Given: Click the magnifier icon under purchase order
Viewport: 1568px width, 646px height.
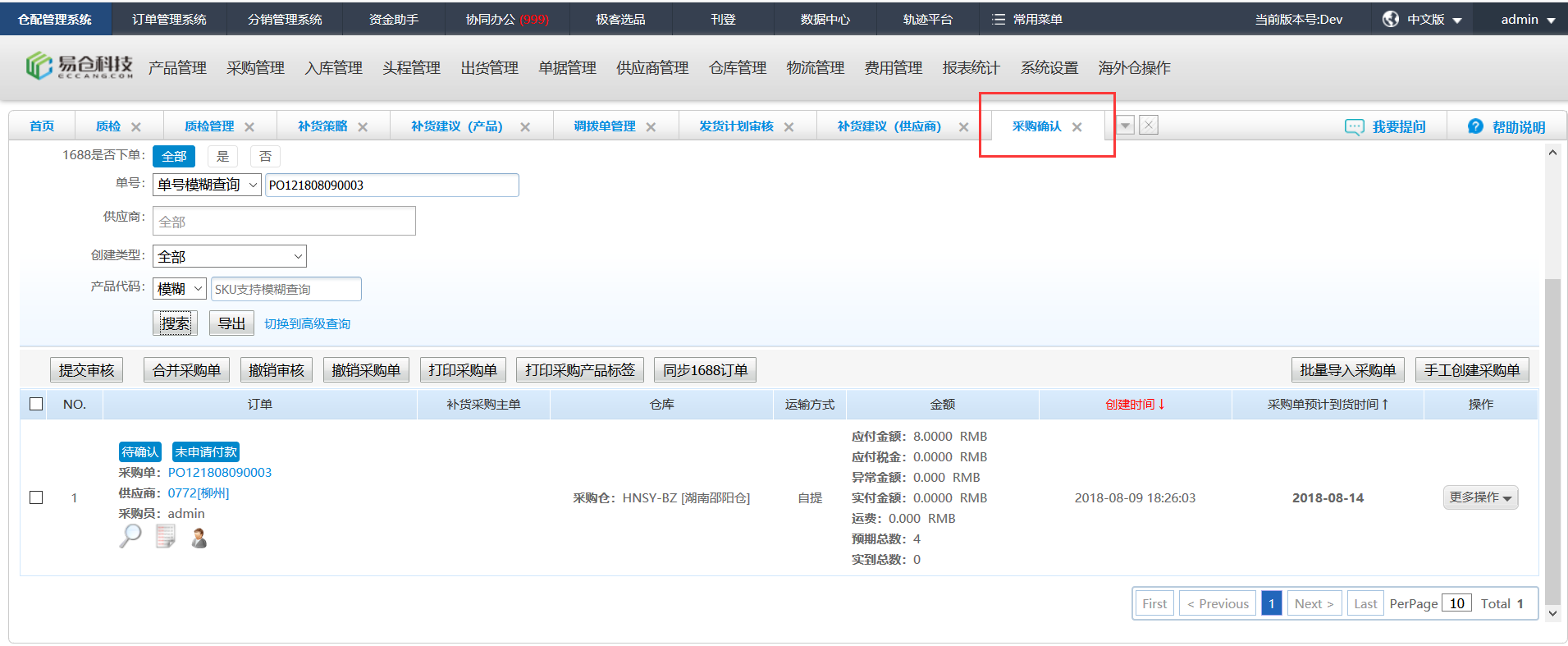Looking at the screenshot, I should click(130, 537).
